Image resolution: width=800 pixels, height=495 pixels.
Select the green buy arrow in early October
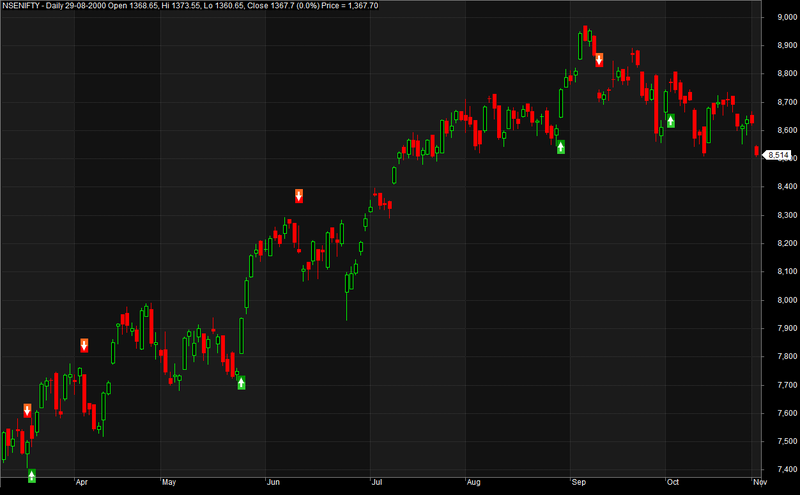pyautogui.click(x=671, y=121)
